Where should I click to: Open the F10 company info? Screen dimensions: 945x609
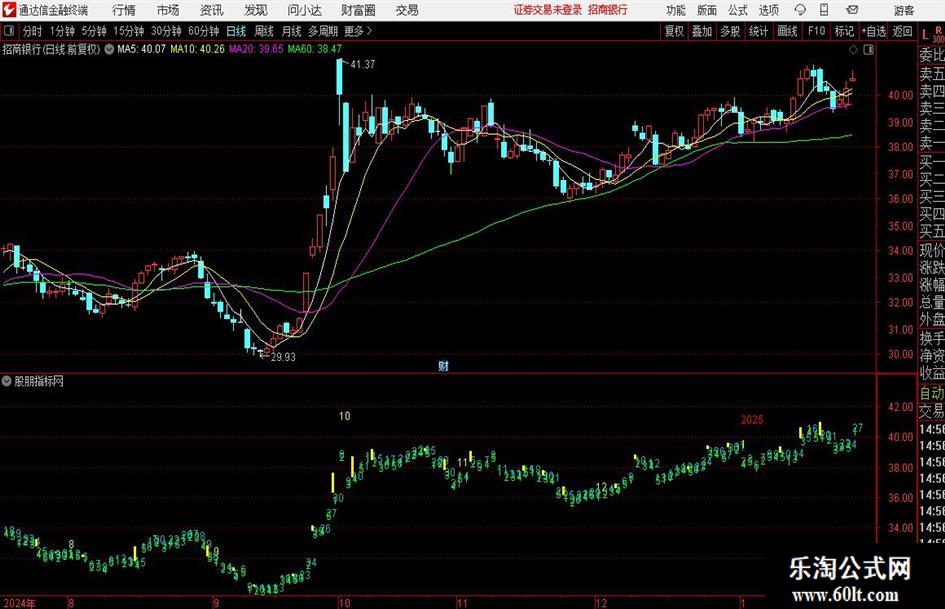[x=817, y=31]
